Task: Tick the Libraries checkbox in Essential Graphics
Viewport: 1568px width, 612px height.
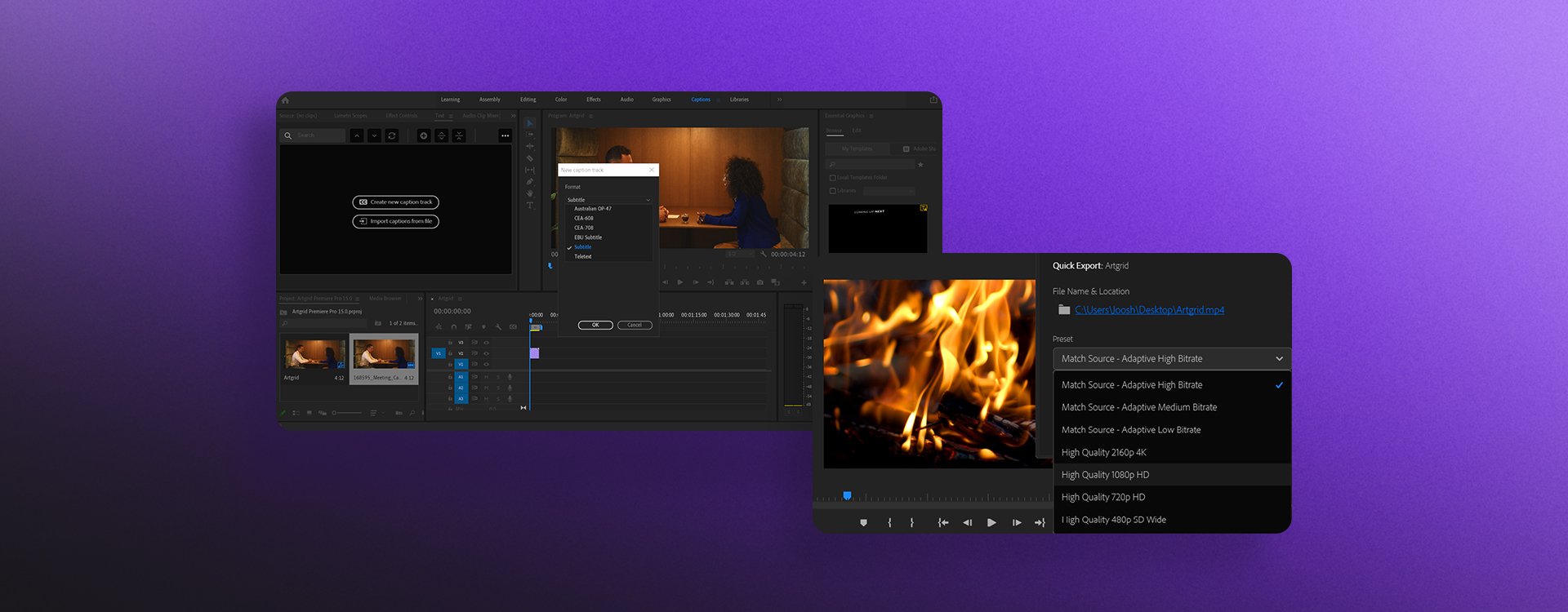Action: coord(832,191)
